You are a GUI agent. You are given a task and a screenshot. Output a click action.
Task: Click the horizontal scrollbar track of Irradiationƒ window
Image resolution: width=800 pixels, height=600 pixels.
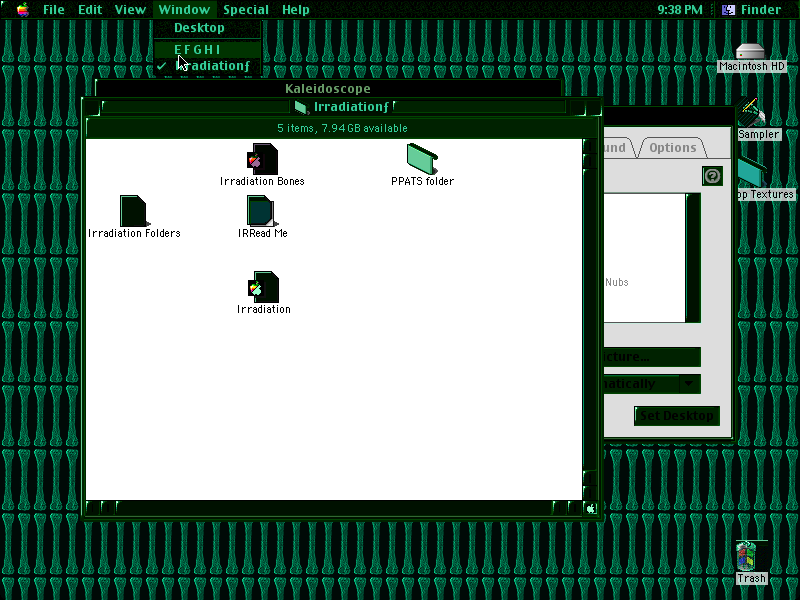(x=334, y=508)
